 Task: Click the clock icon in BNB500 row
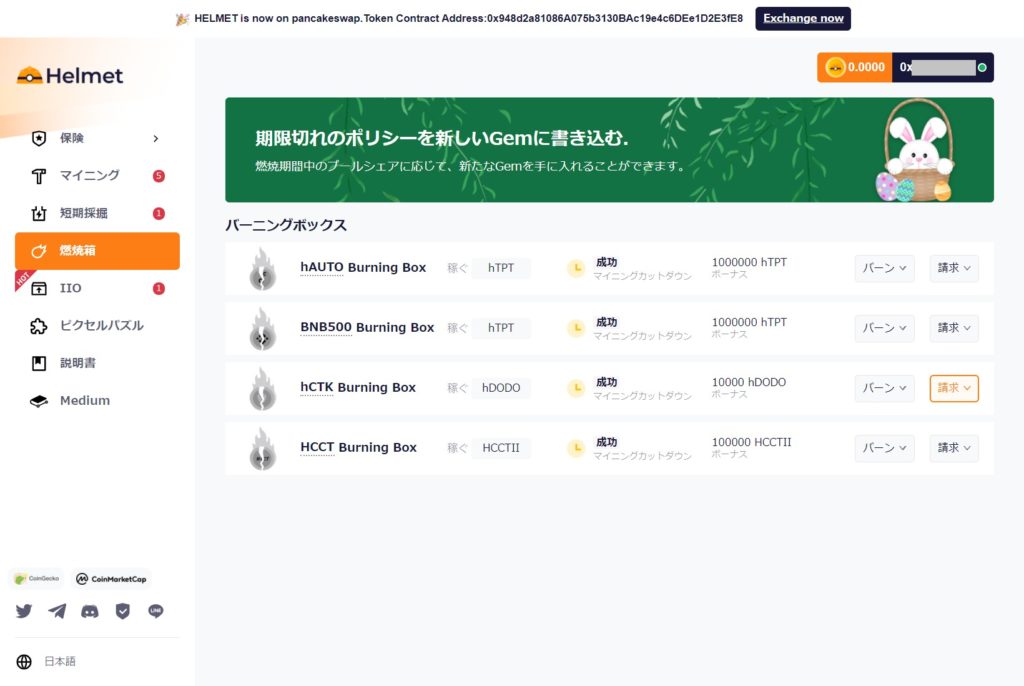tap(577, 328)
